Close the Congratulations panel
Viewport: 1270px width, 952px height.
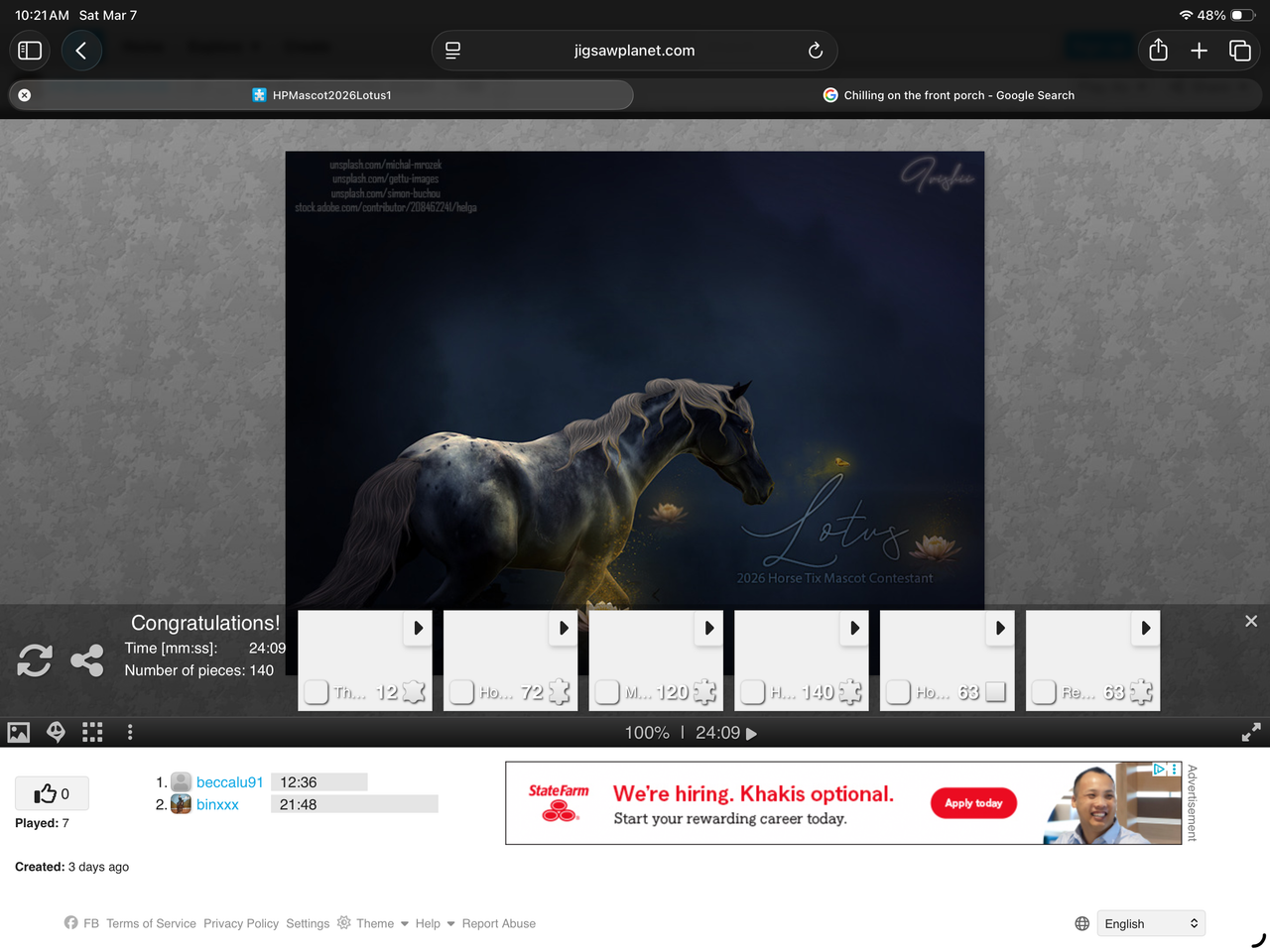(1251, 621)
